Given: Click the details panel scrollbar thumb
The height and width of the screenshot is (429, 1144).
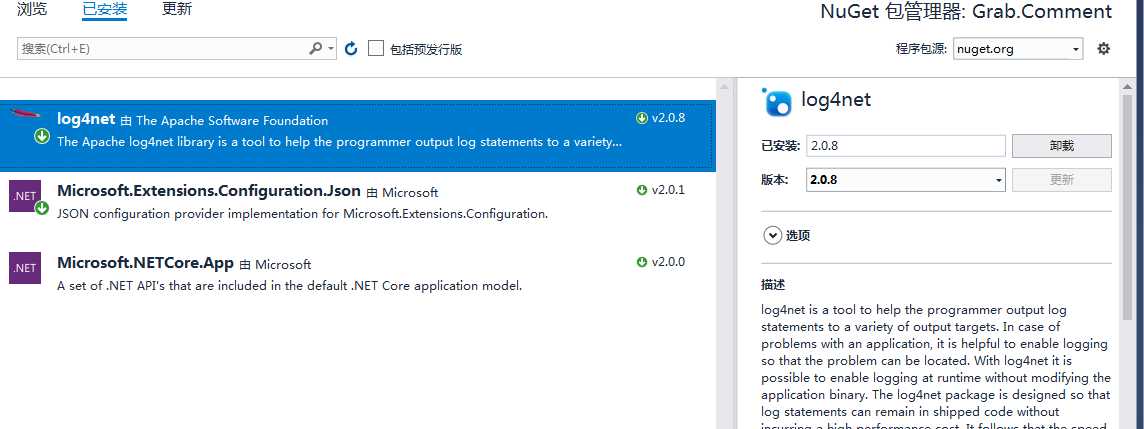Looking at the screenshot, I should tap(1127, 208).
